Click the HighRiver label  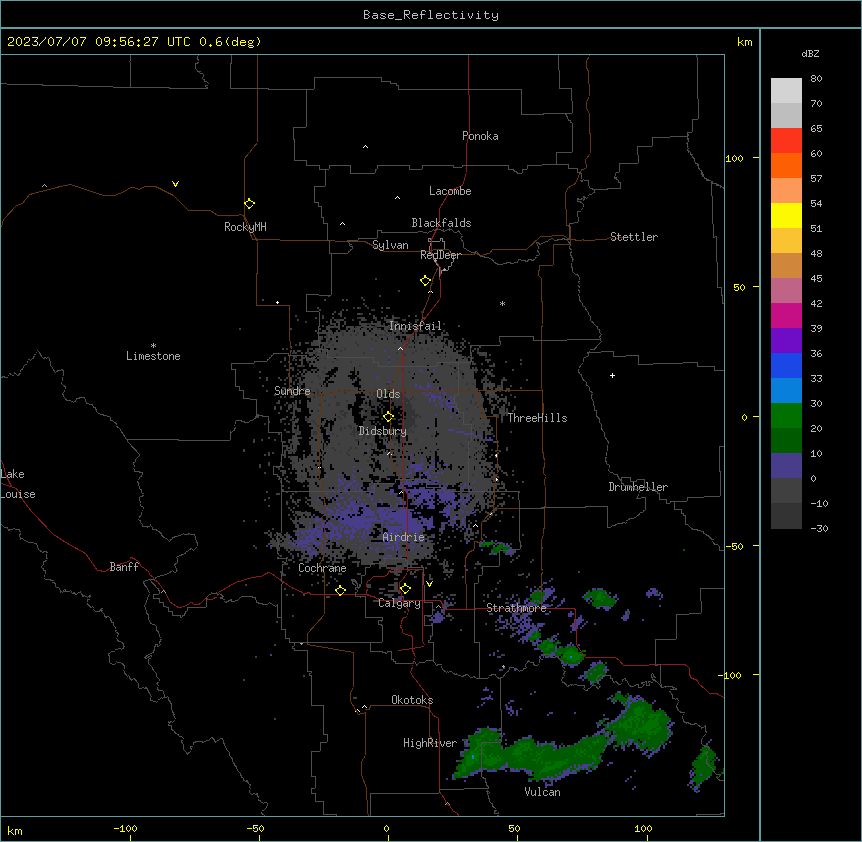tap(430, 743)
